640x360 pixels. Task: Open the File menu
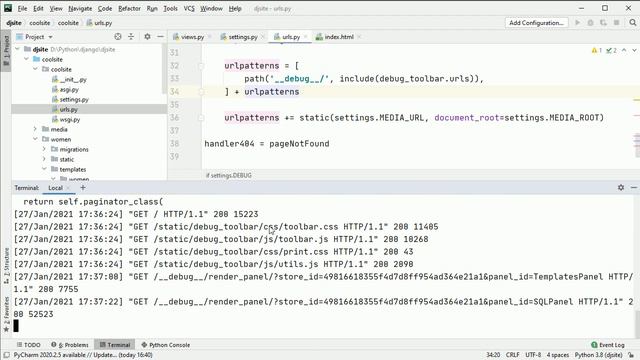[22, 8]
